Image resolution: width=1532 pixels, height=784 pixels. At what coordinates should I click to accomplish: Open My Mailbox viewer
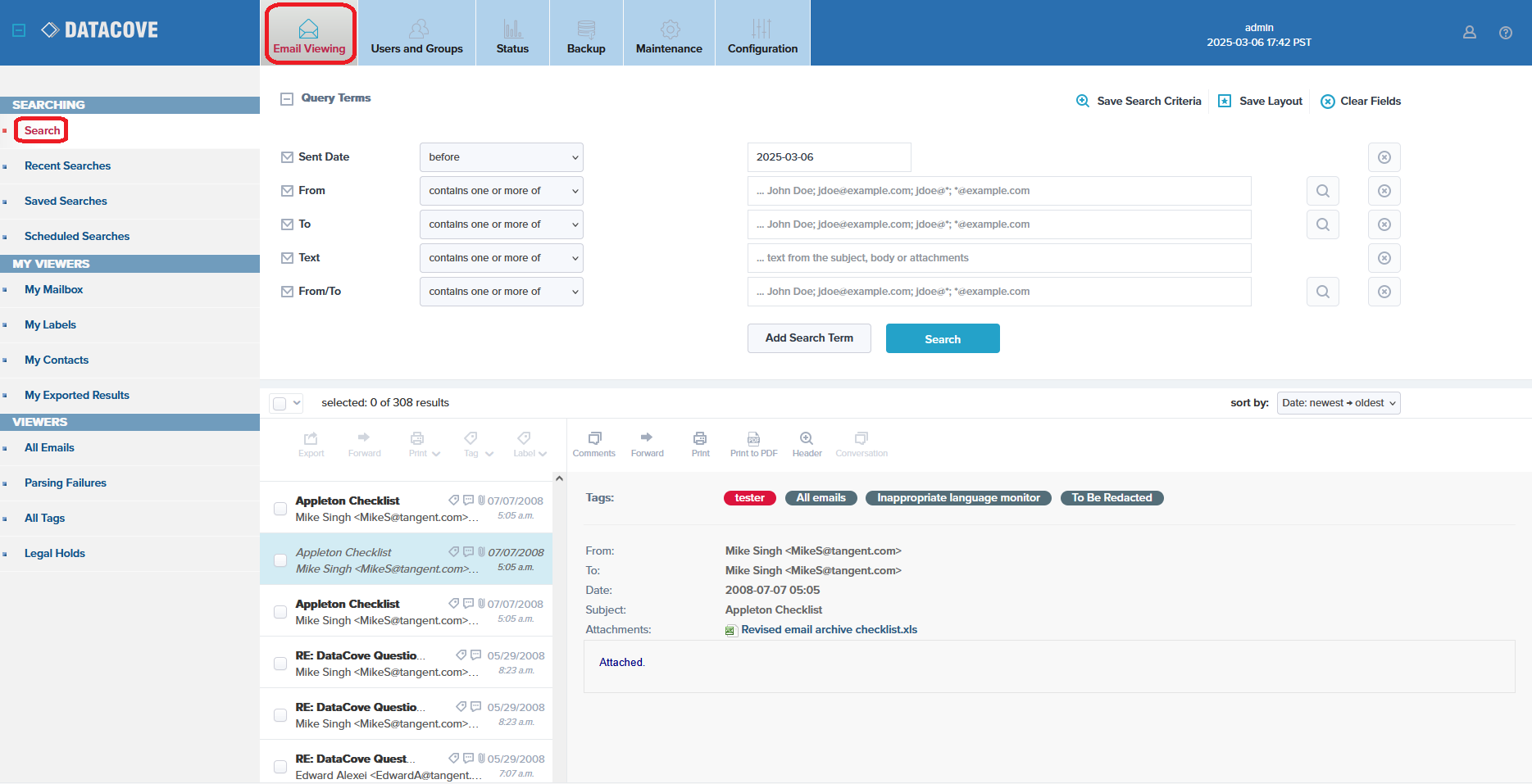coord(53,289)
